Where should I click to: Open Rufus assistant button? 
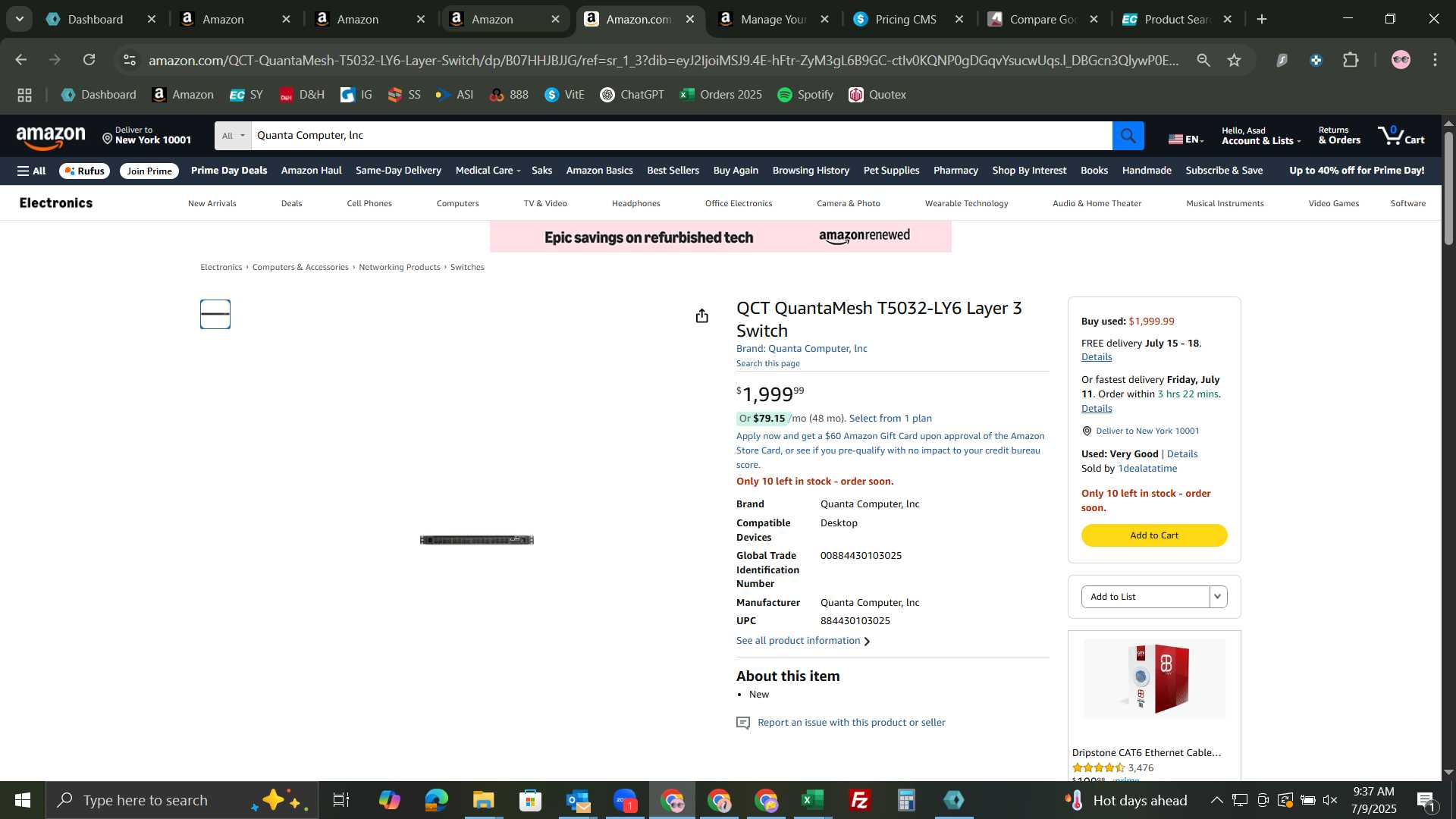click(85, 171)
